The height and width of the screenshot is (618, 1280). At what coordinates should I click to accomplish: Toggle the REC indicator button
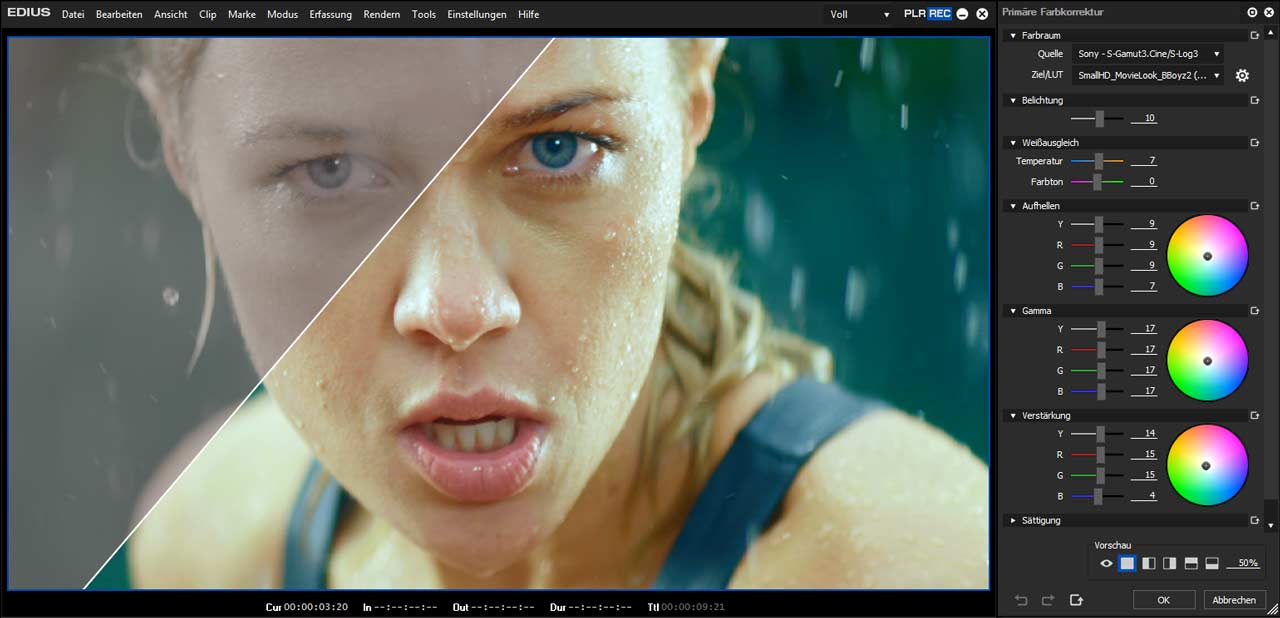[939, 14]
